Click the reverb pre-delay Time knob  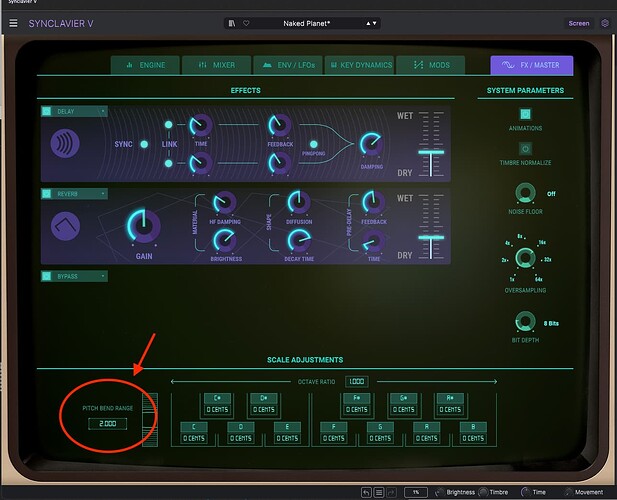coord(373,241)
